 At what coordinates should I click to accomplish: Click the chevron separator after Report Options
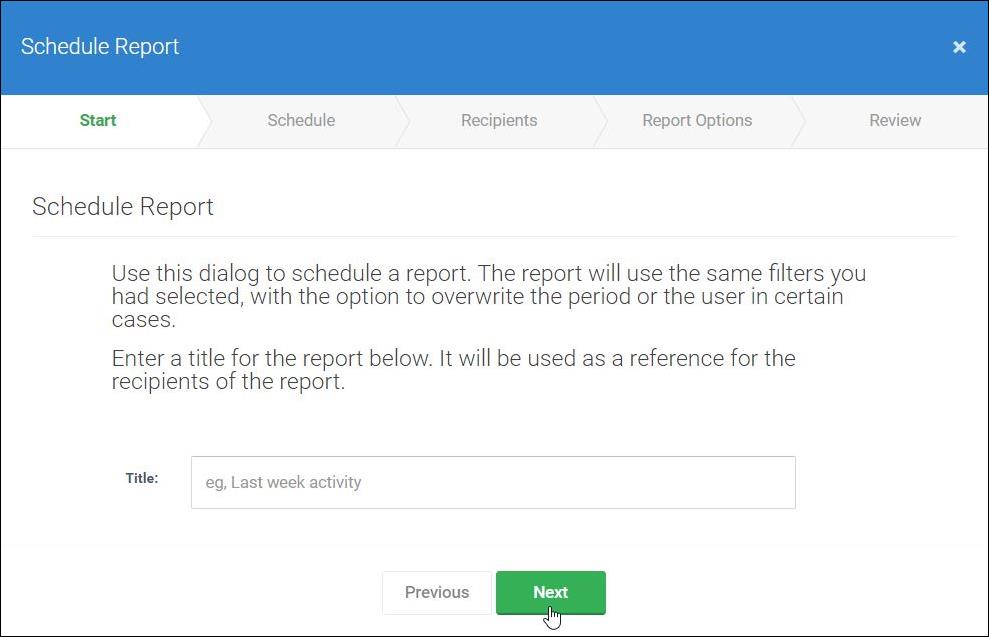[x=799, y=121]
